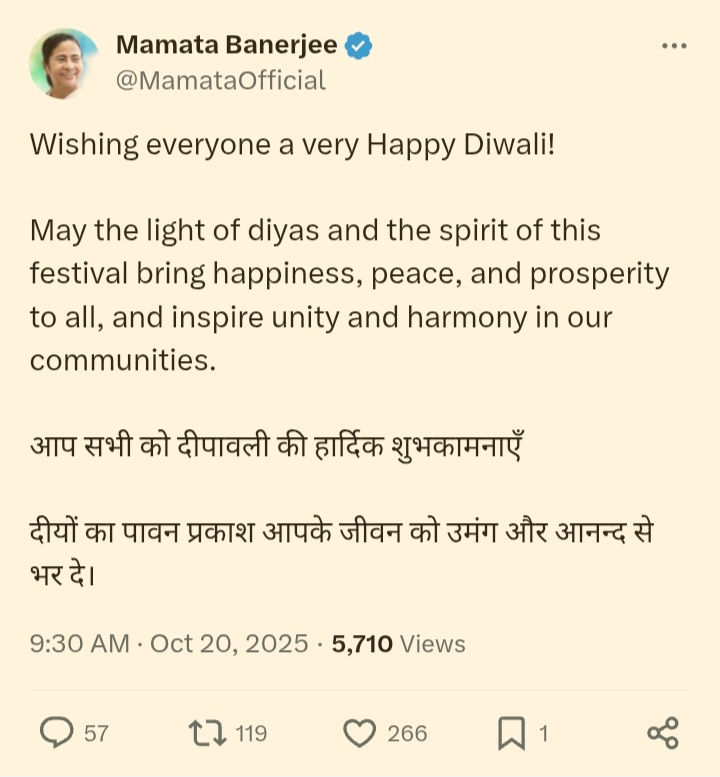Click the 57 replies count
This screenshot has height=777, width=720.
pos(96,734)
